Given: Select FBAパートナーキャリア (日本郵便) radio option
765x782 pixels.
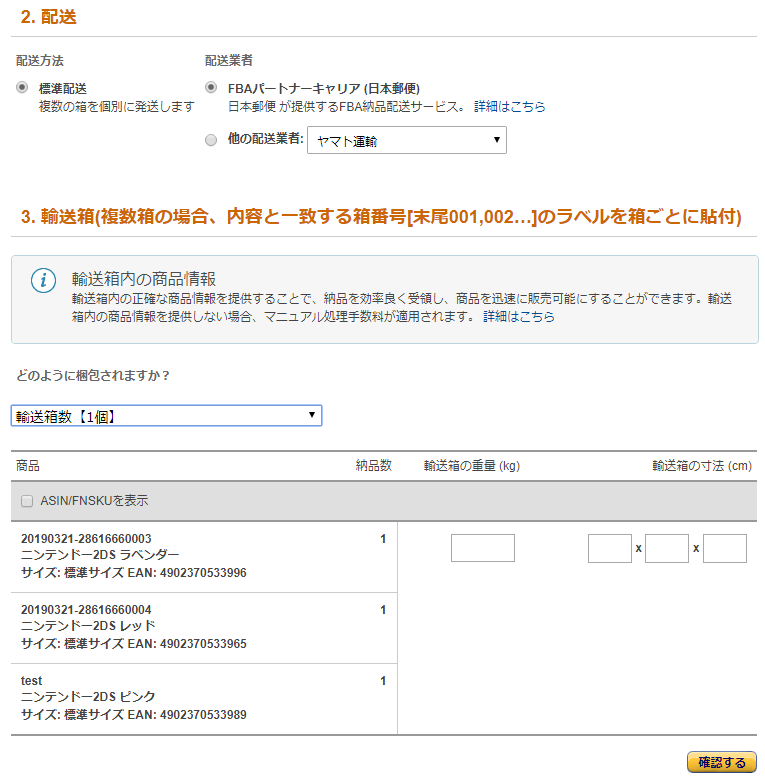Looking at the screenshot, I should coord(211,88).
